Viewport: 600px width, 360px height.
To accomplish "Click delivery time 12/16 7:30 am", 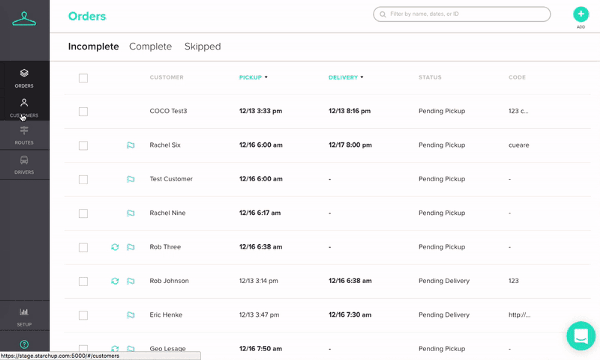I will pyautogui.click(x=350, y=315).
